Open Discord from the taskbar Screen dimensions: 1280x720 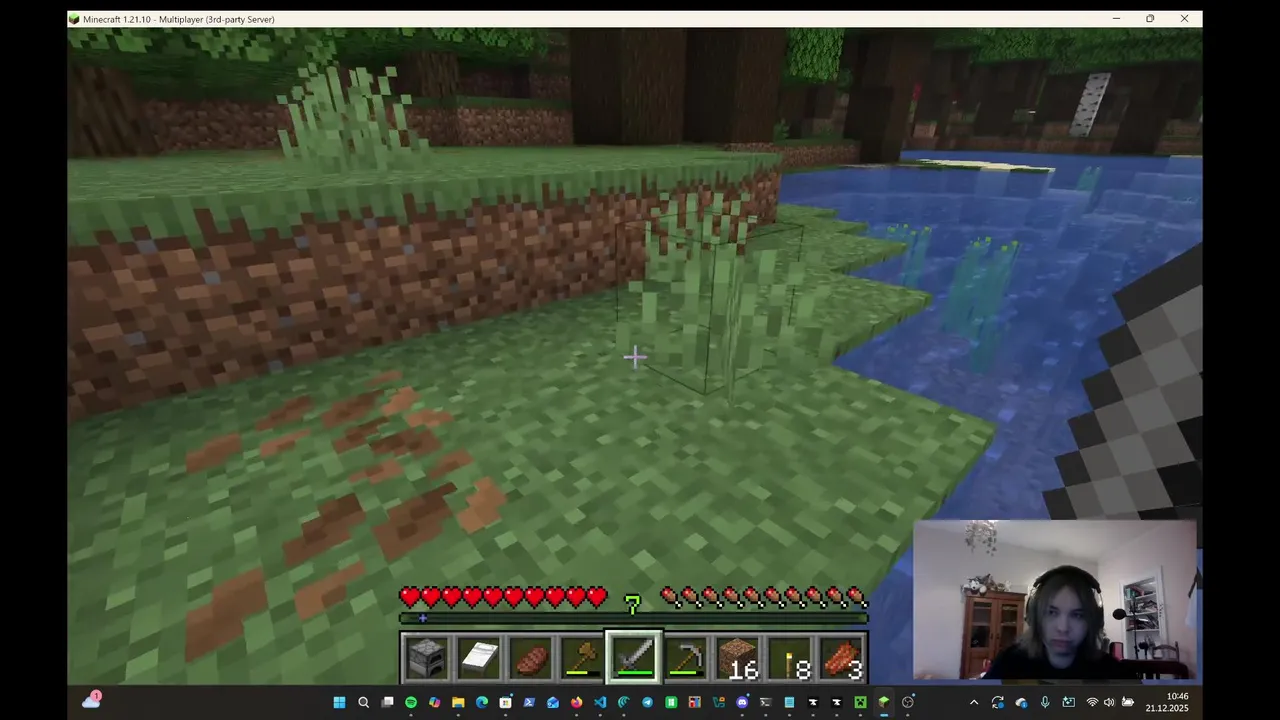click(742, 702)
